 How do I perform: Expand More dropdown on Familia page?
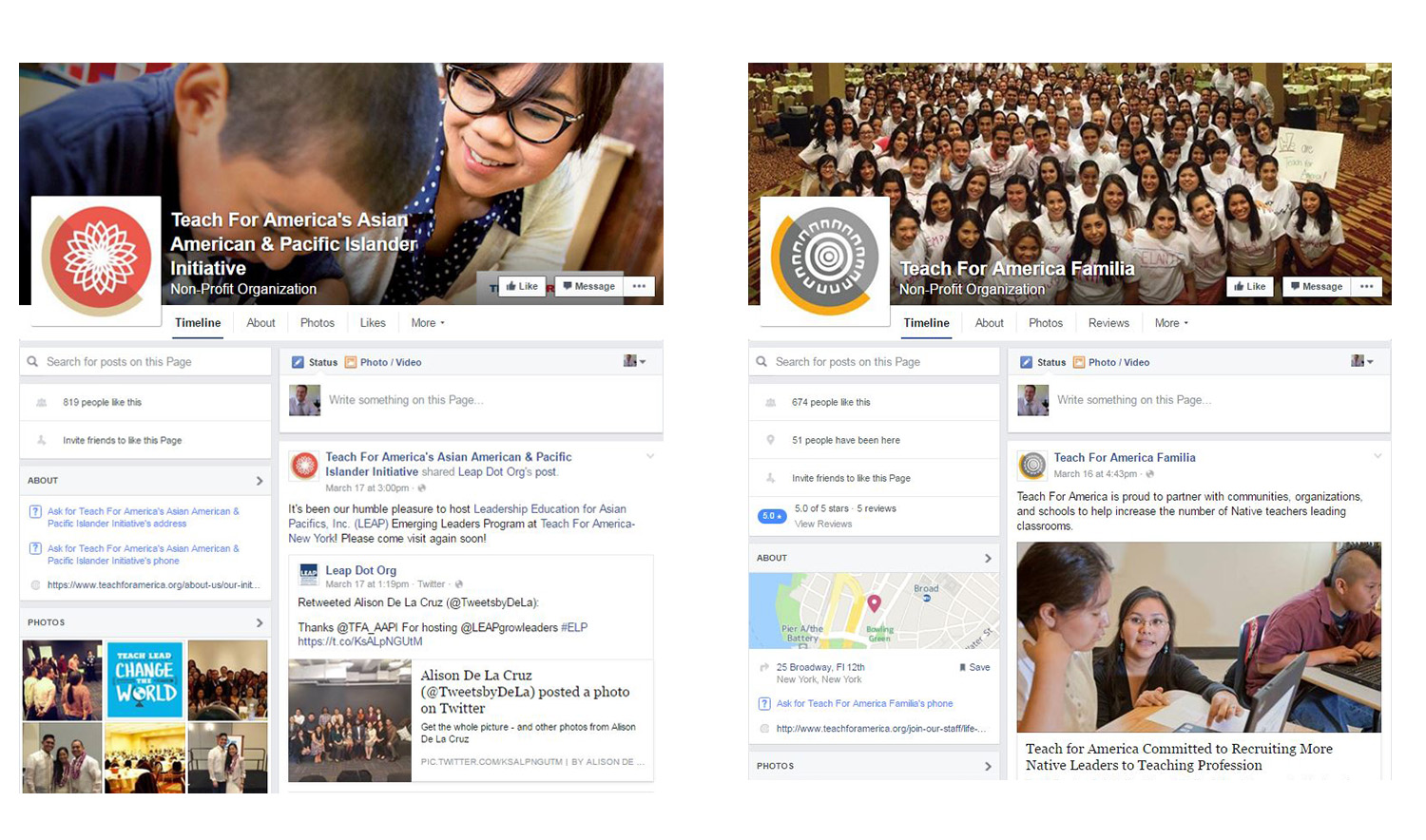point(1171,323)
